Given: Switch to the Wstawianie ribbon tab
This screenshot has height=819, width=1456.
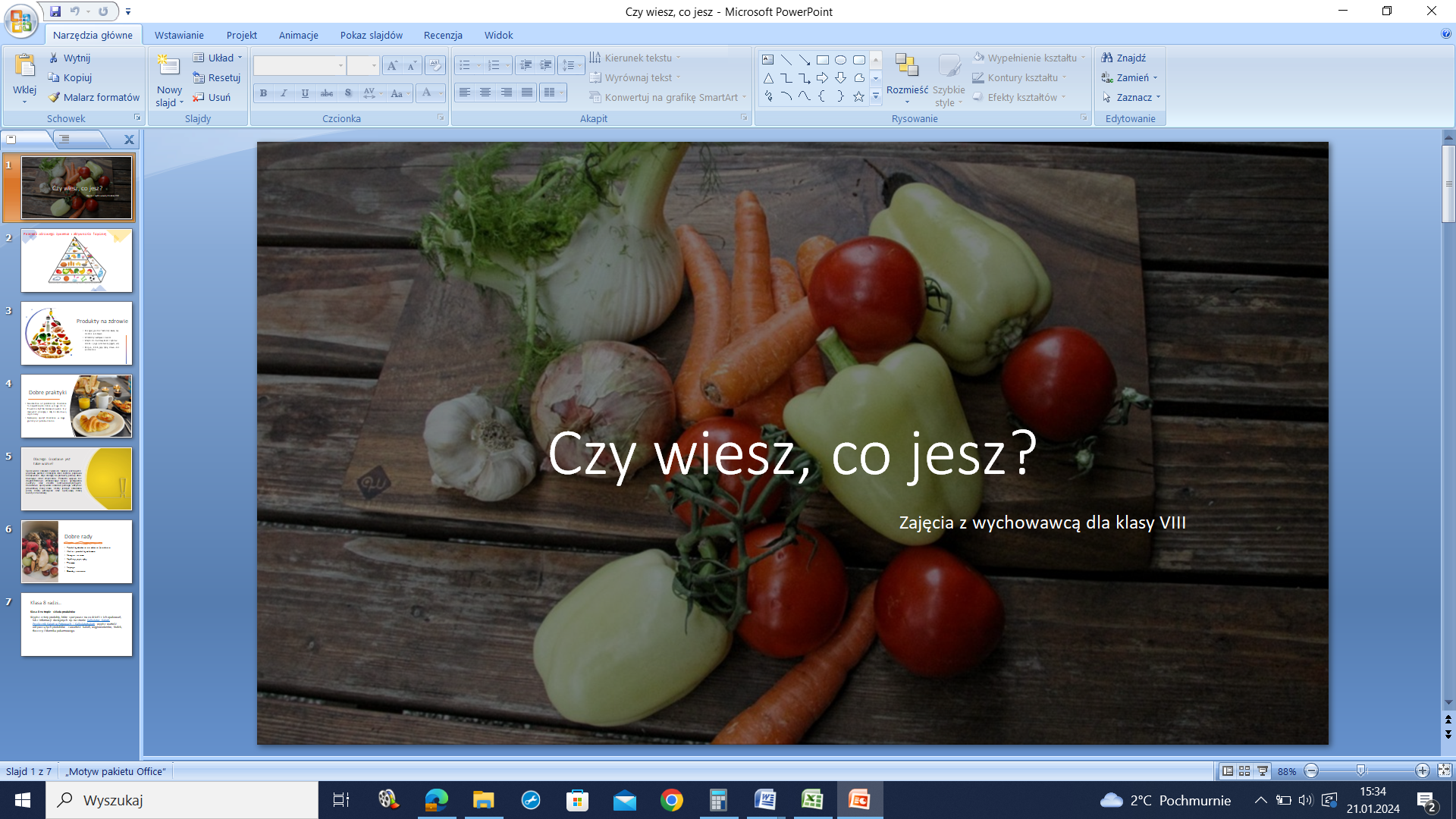Looking at the screenshot, I should tap(179, 35).
